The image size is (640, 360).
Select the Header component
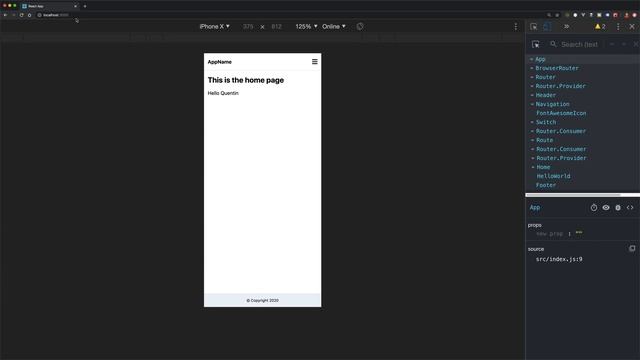(546, 95)
